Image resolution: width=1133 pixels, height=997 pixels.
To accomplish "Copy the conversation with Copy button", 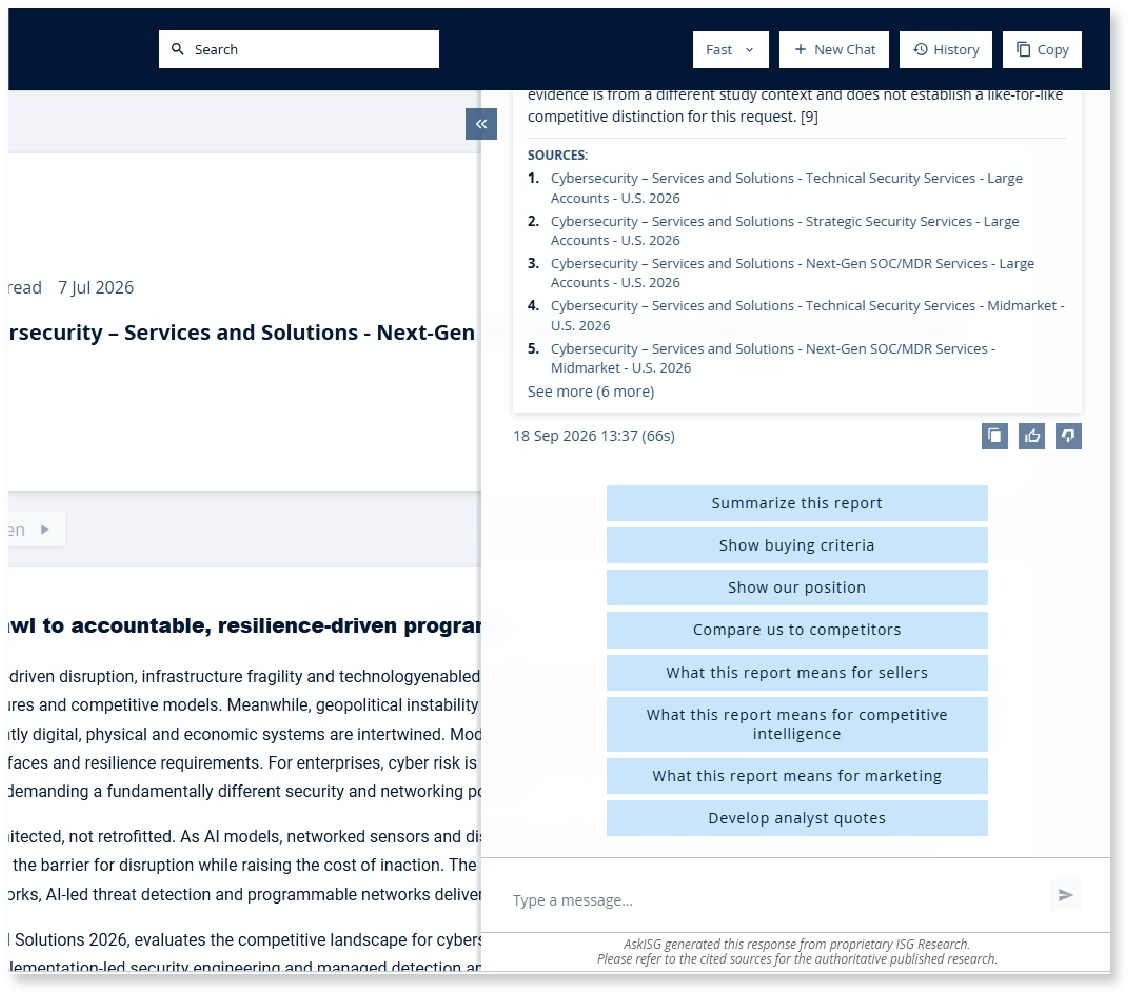I will 1042,49.
